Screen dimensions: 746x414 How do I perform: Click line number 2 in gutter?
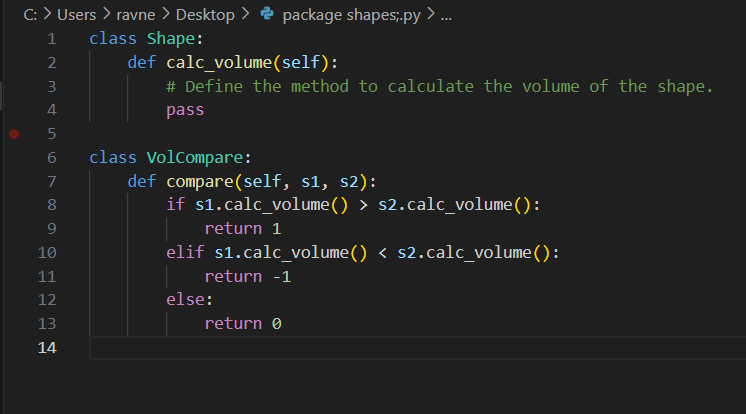(x=52, y=63)
